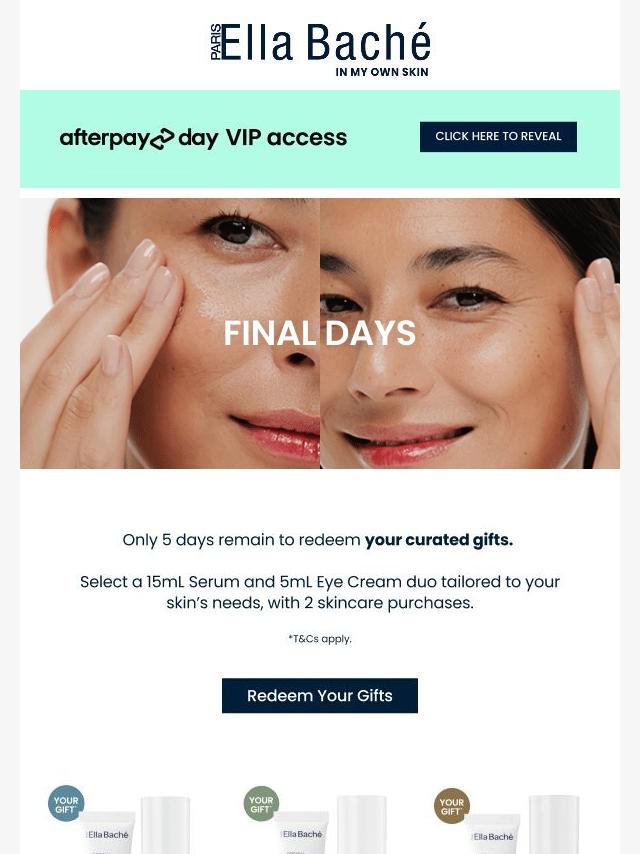640x854 pixels.
Task: Click the third gift product tube image
Action: click(493, 834)
